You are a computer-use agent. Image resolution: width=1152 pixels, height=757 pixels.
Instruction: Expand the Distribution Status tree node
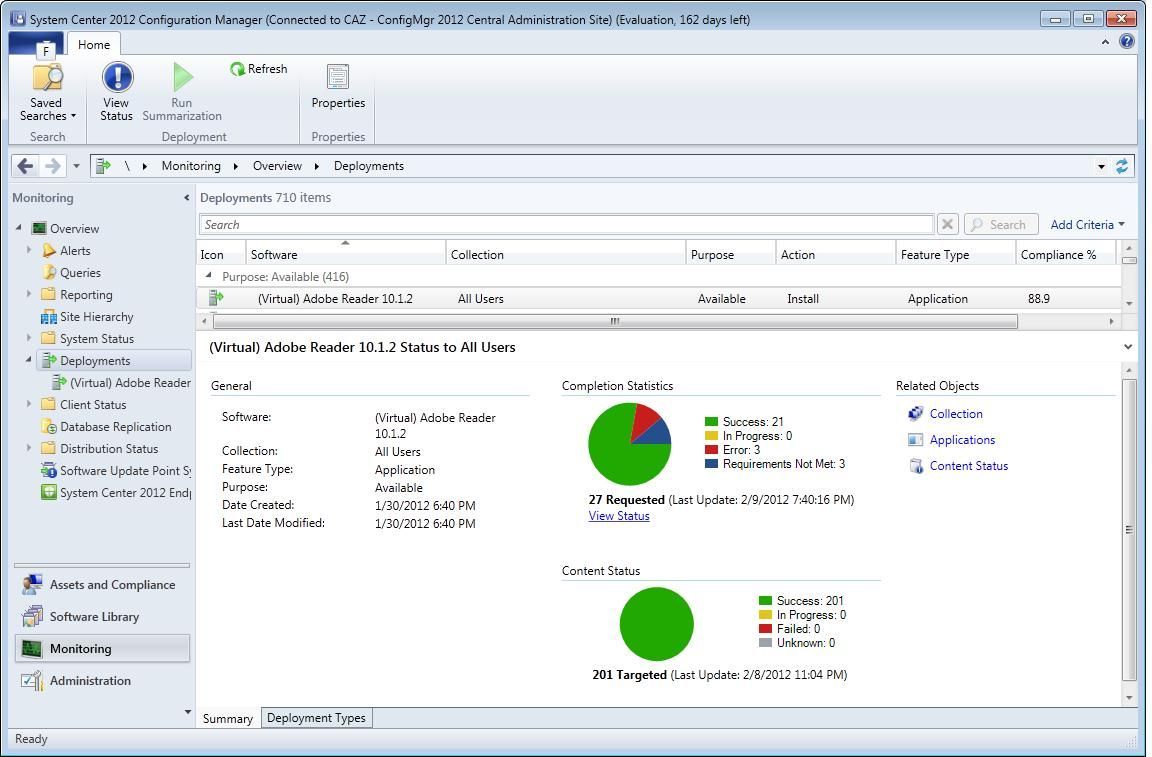tap(29, 448)
